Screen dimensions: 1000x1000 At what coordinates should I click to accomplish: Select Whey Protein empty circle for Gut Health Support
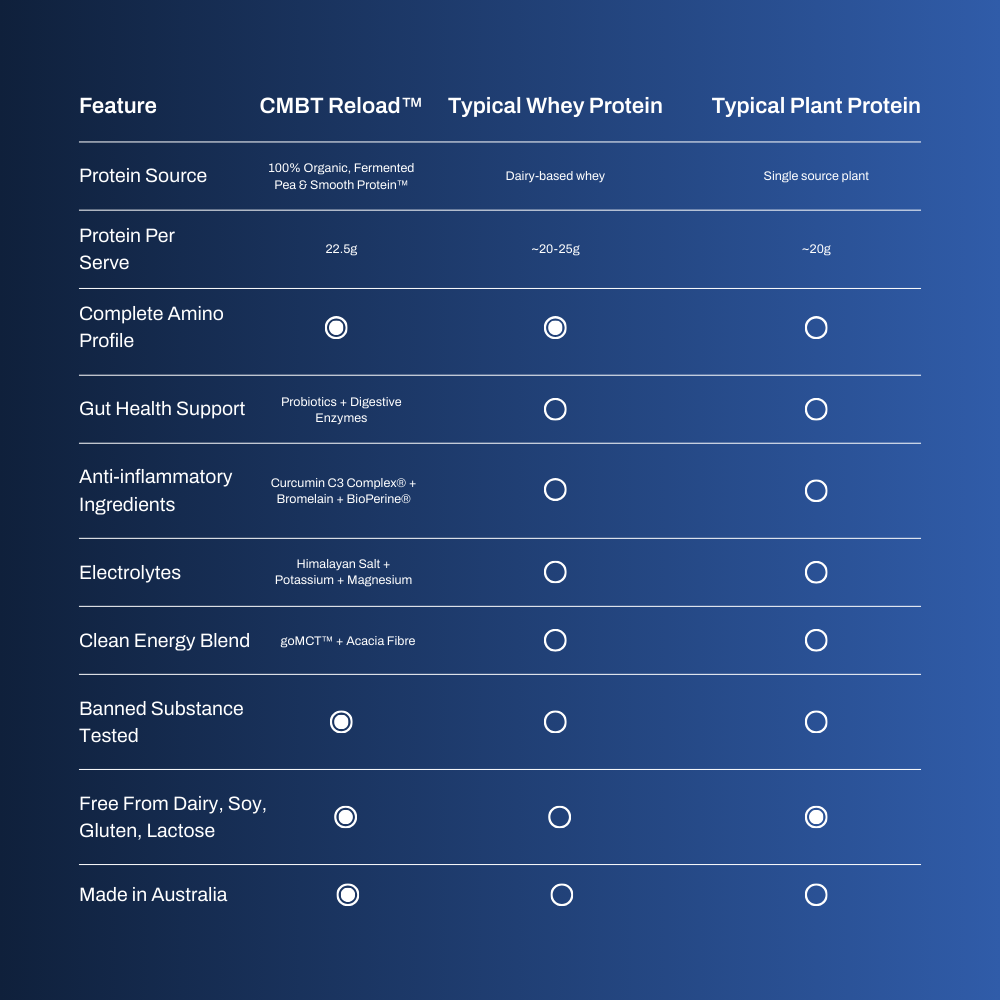click(555, 409)
